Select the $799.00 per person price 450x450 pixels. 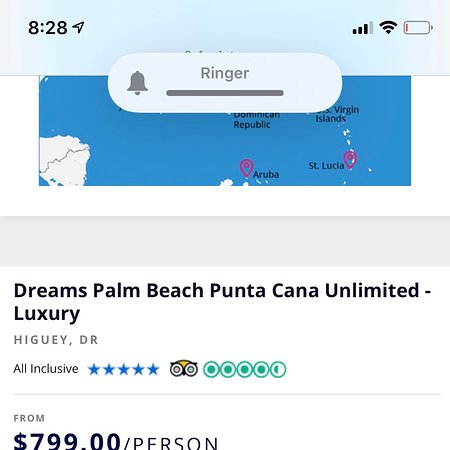(x=116, y=441)
